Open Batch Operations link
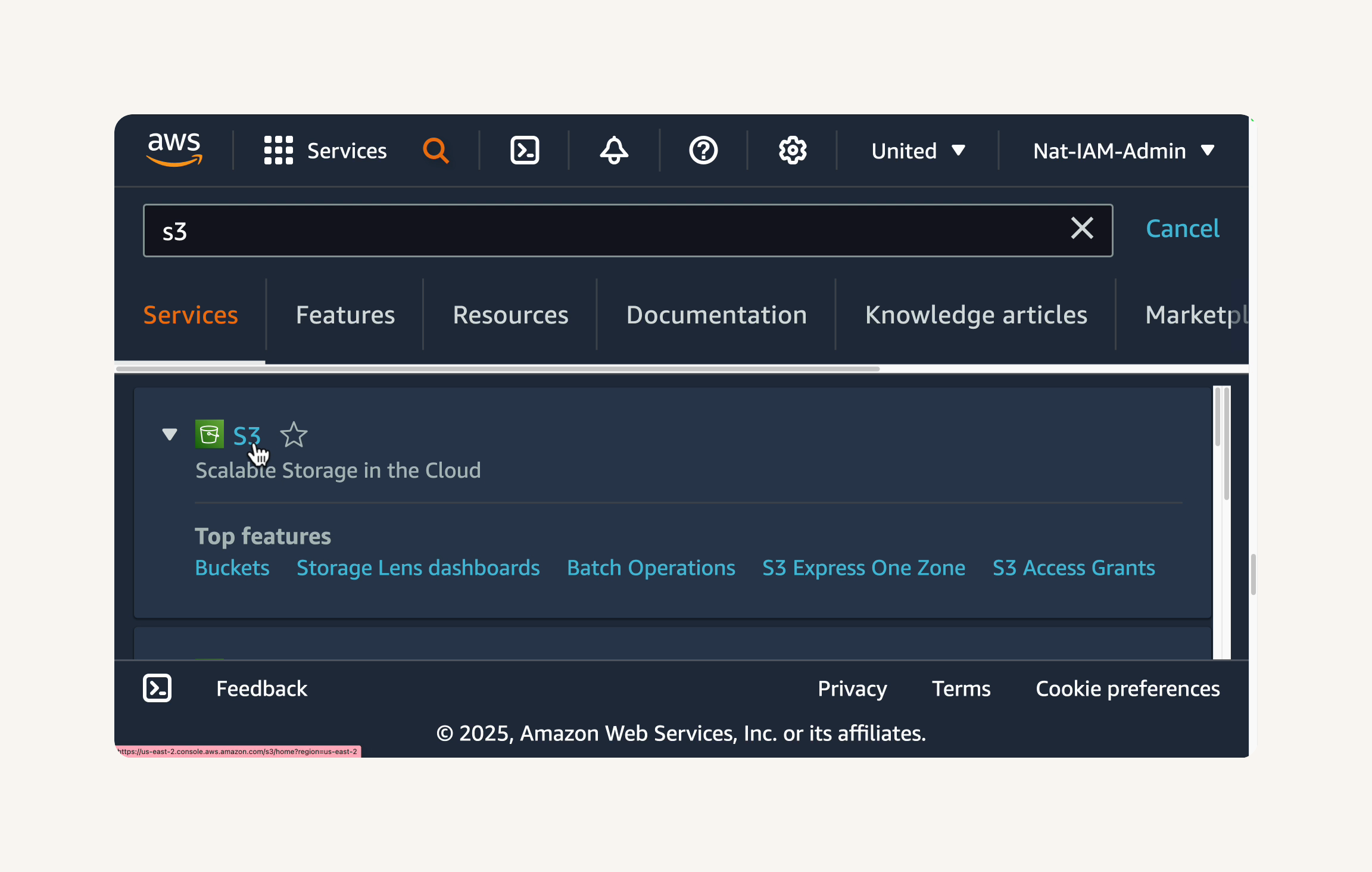This screenshot has height=872, width=1372. coord(651,568)
